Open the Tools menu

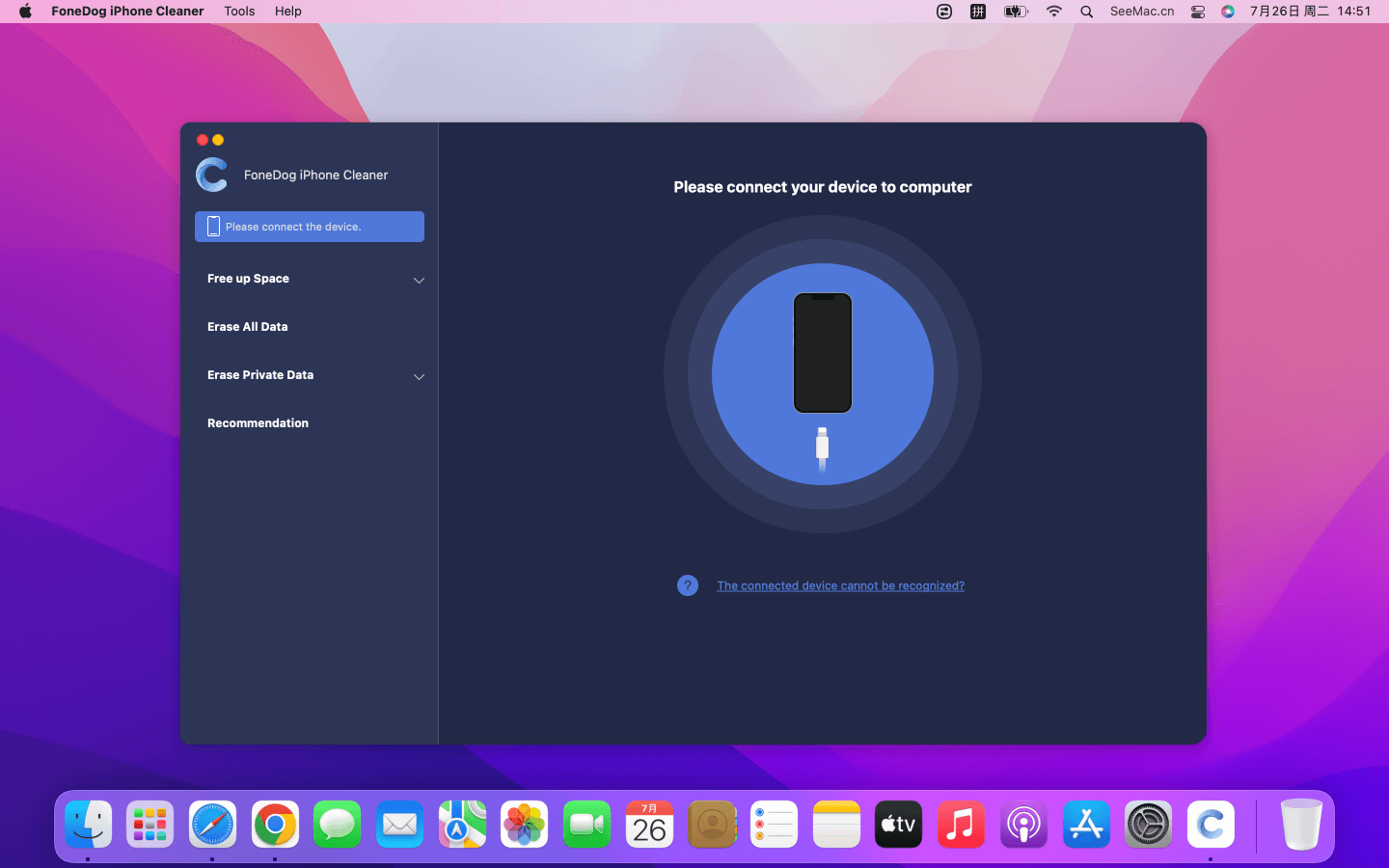239,12
